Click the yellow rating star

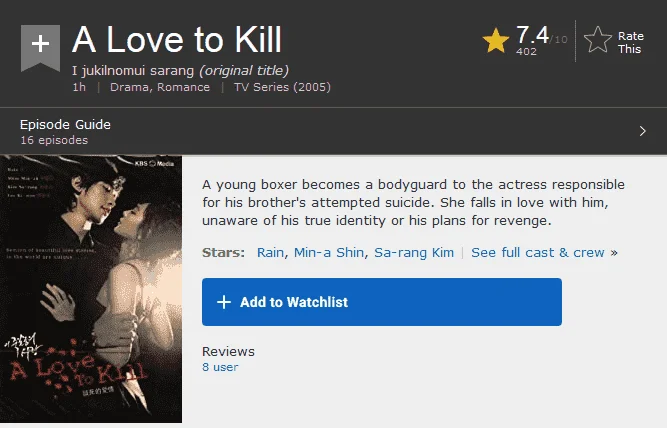pos(496,40)
